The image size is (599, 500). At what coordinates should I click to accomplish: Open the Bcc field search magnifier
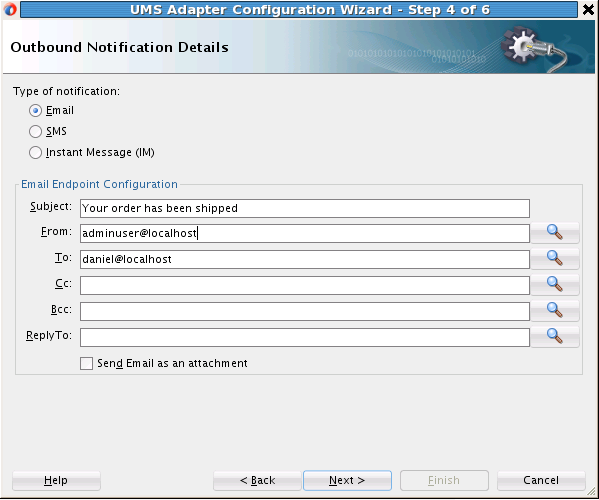pyautogui.click(x=555, y=311)
